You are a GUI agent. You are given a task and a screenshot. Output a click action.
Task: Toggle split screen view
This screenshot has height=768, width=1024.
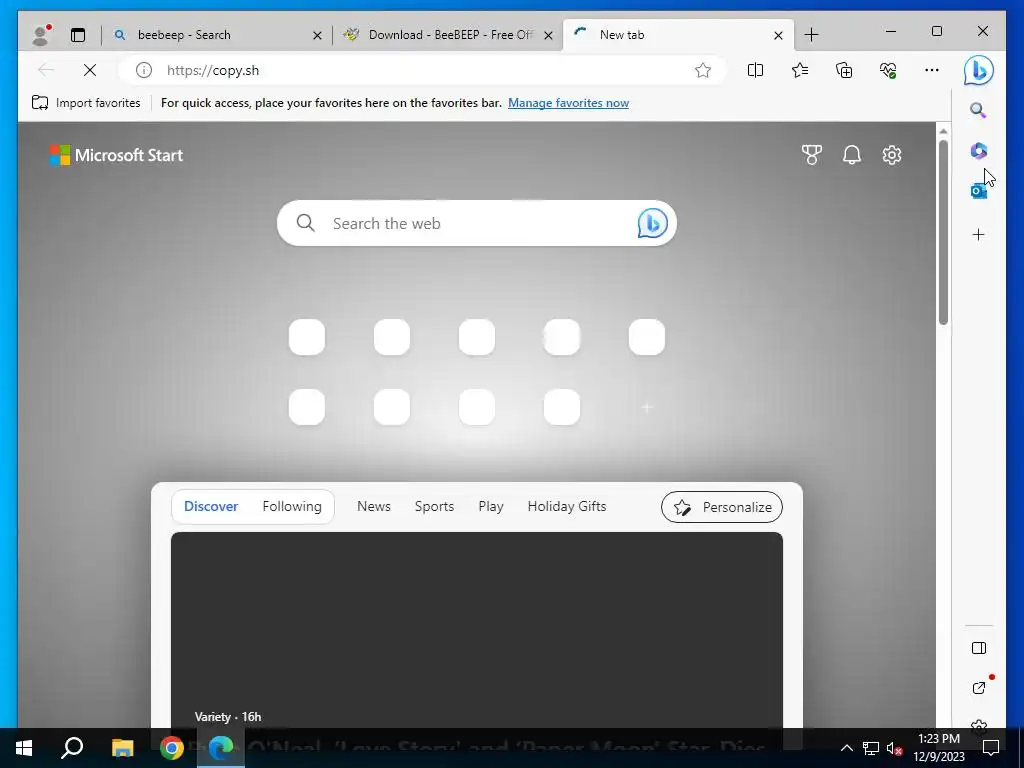(x=756, y=70)
